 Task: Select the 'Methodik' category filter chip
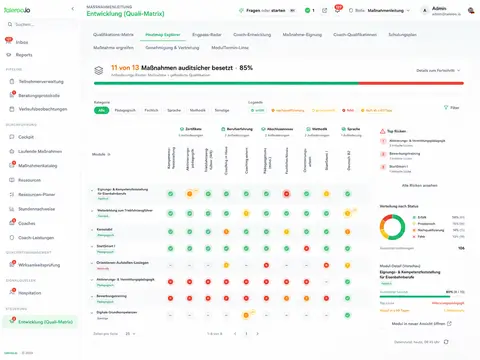click(x=197, y=110)
